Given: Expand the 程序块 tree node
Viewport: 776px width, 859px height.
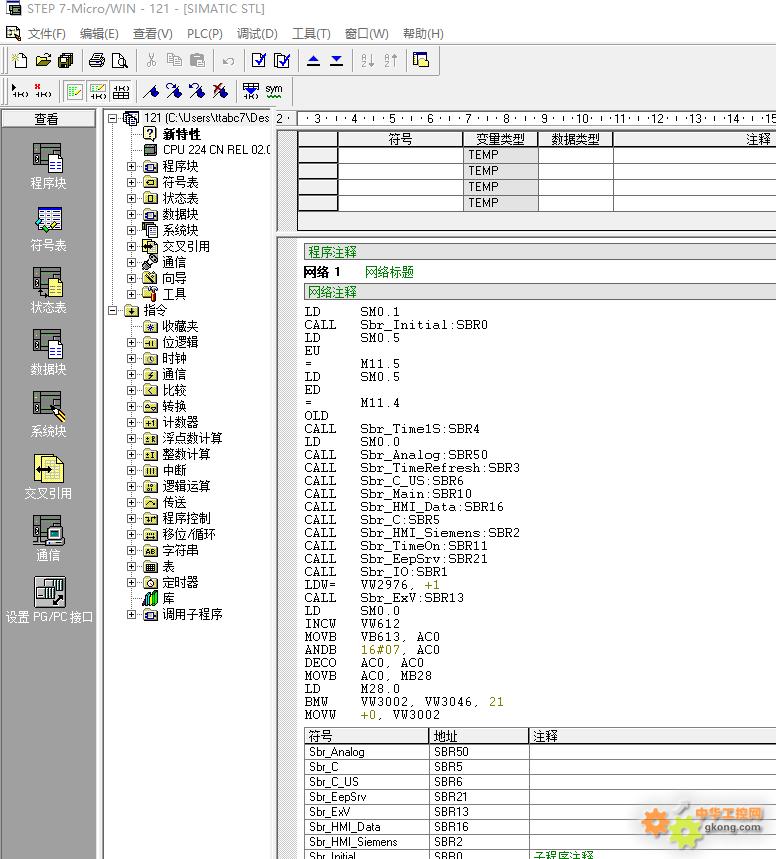Looking at the screenshot, I should coord(132,167).
